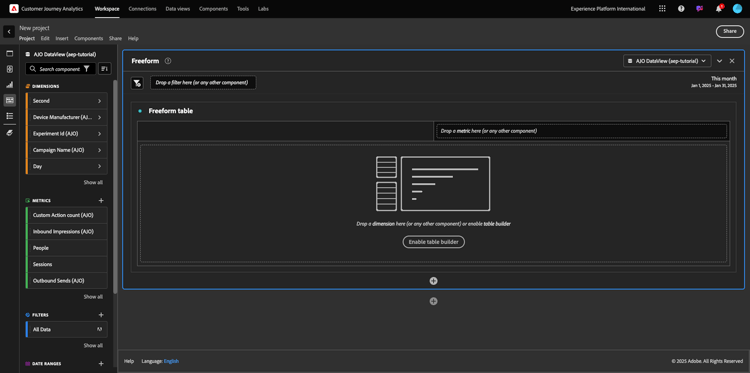Open the Share menu
Image resolution: width=750 pixels, height=373 pixels.
pyautogui.click(x=115, y=38)
